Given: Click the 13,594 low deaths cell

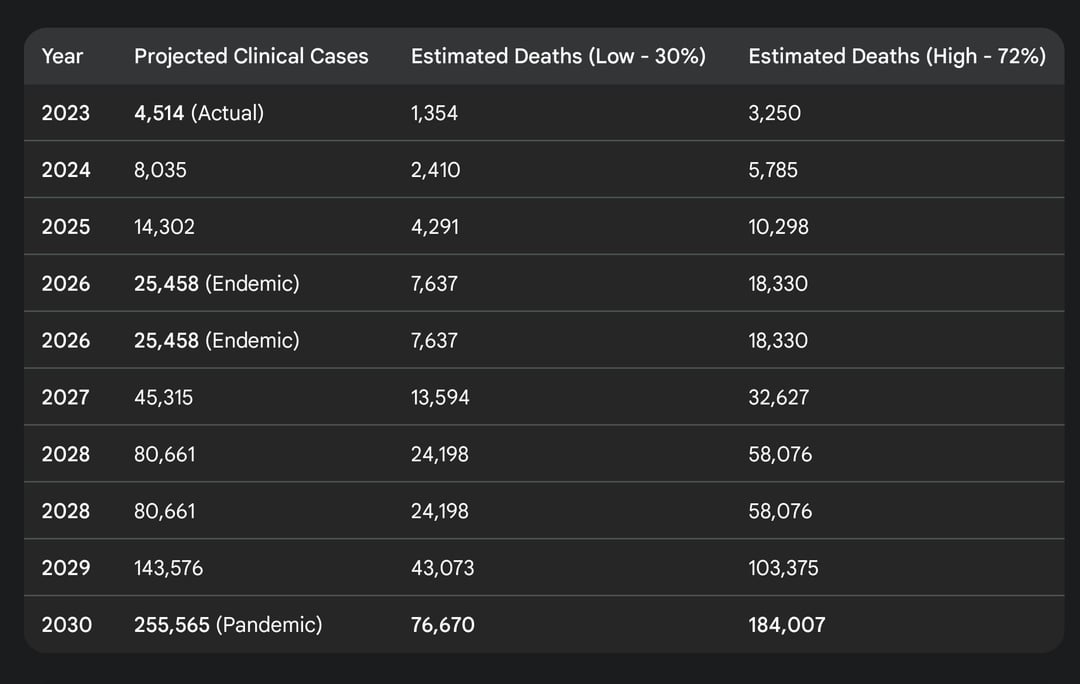Looking at the screenshot, I should (x=440, y=397).
